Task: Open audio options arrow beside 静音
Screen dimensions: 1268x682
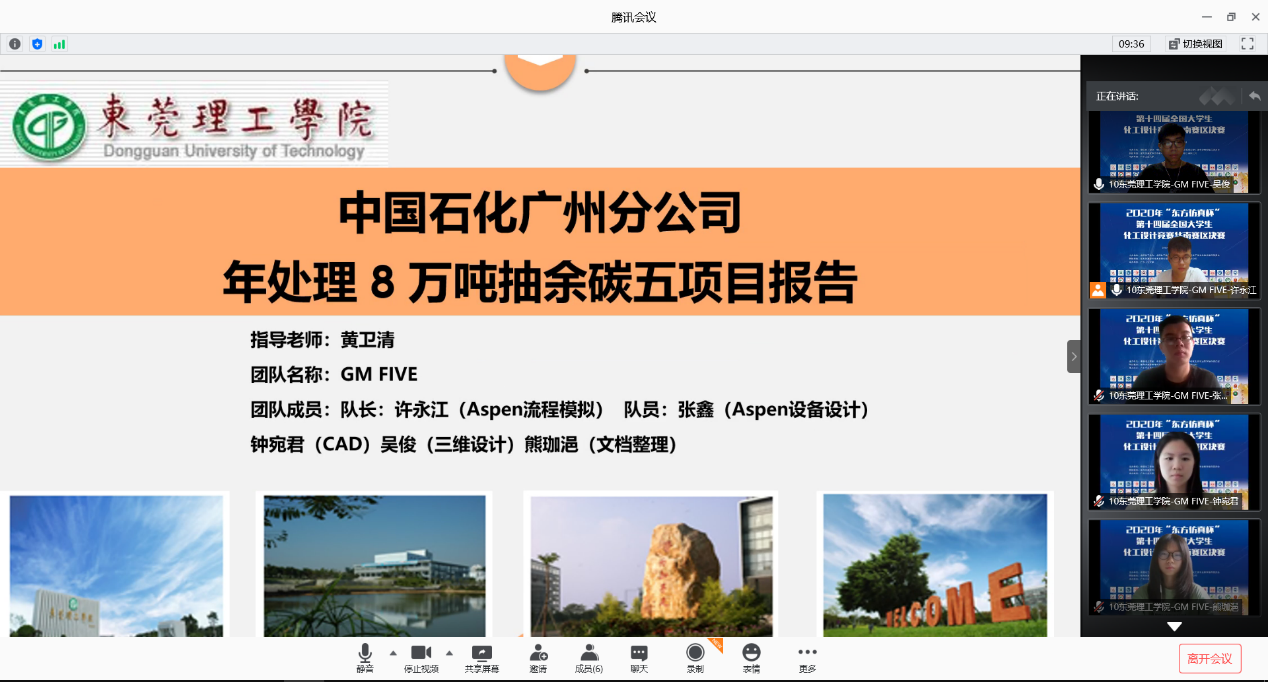Action: click(x=393, y=652)
